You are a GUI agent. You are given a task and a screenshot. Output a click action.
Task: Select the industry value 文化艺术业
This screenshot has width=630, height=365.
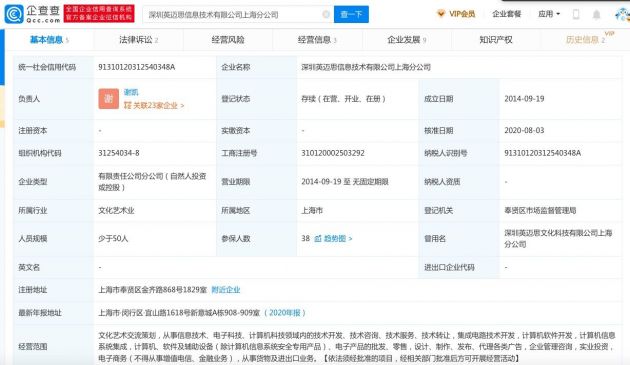click(x=116, y=210)
